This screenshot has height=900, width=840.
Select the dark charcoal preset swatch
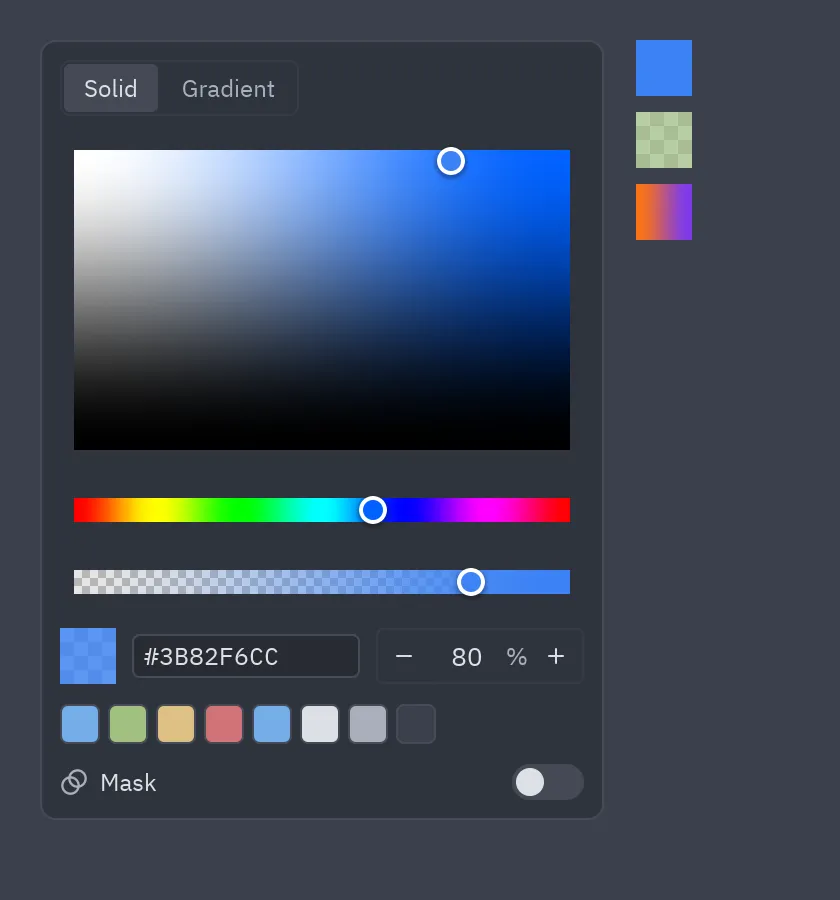(x=416, y=724)
